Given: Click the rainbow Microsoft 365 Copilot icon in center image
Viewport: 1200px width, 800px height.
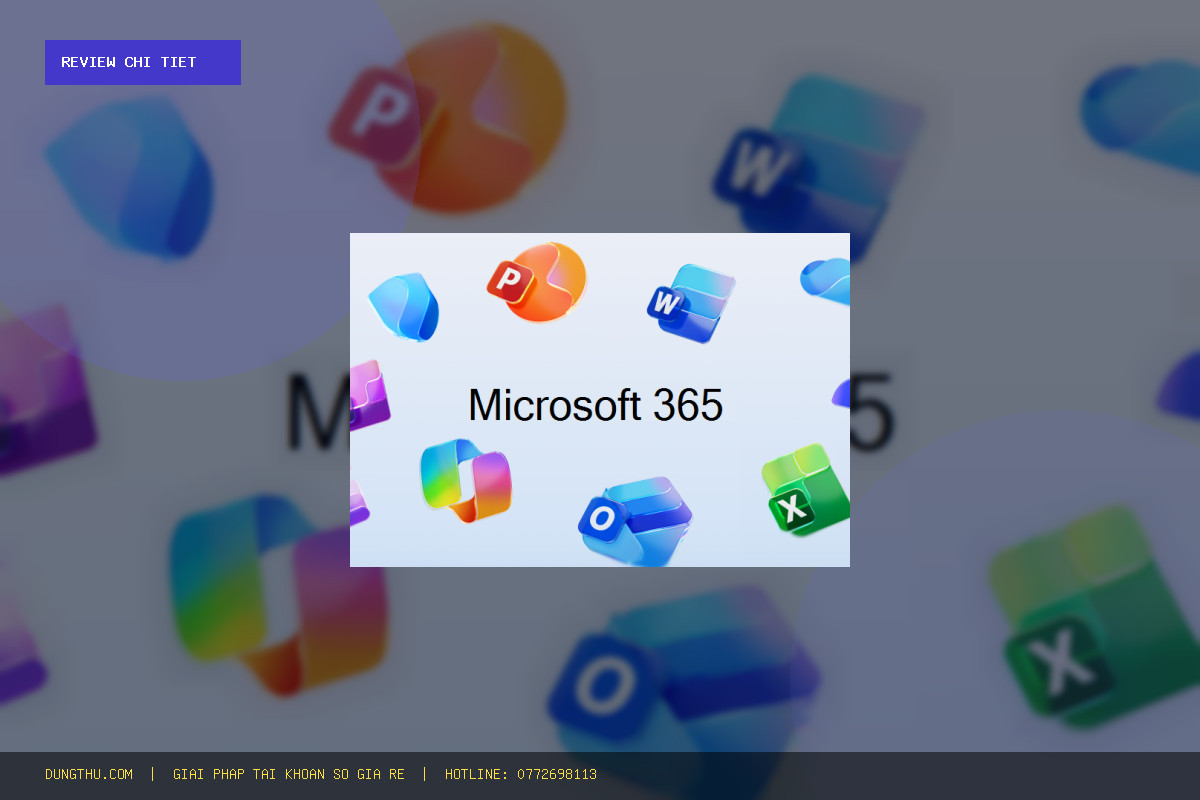Looking at the screenshot, I should 466,480.
